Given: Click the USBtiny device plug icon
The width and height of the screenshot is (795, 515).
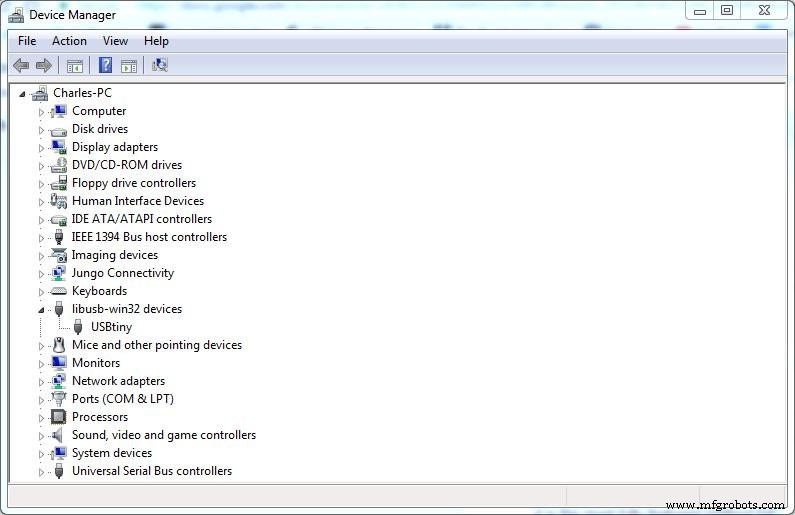Looking at the screenshot, I should [x=78, y=327].
